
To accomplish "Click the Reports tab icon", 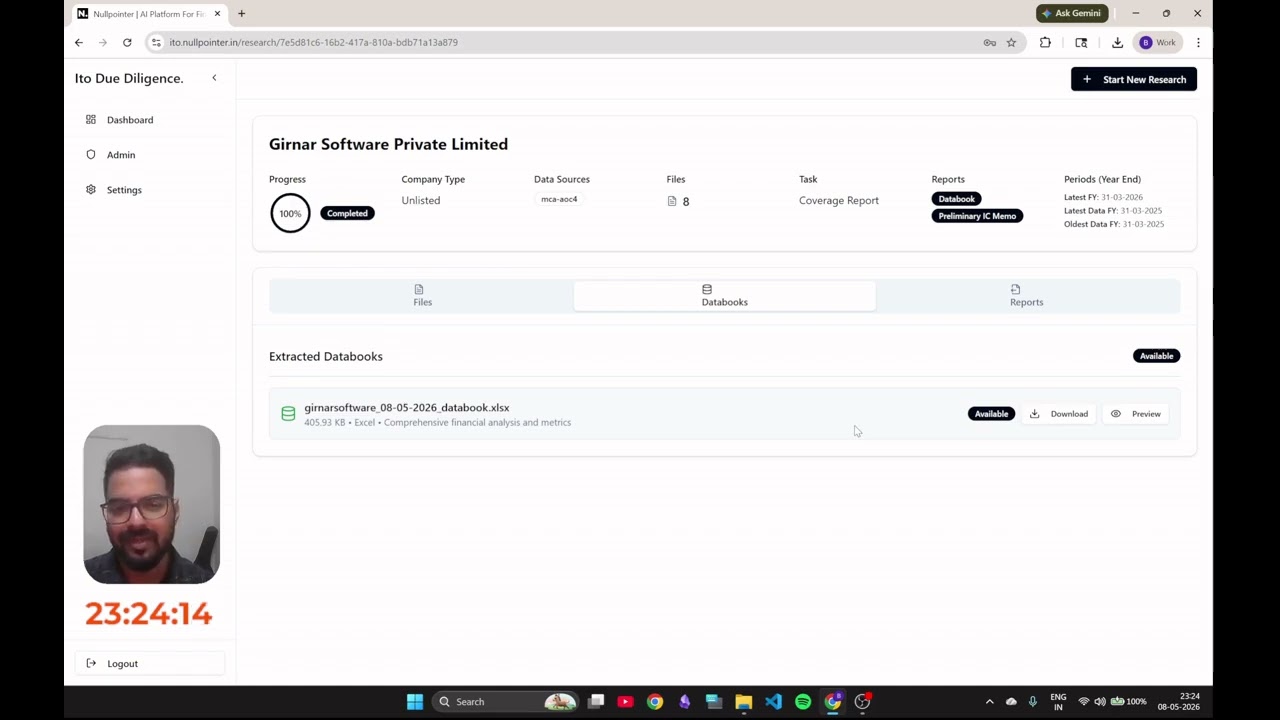I will pyautogui.click(x=1015, y=289).
